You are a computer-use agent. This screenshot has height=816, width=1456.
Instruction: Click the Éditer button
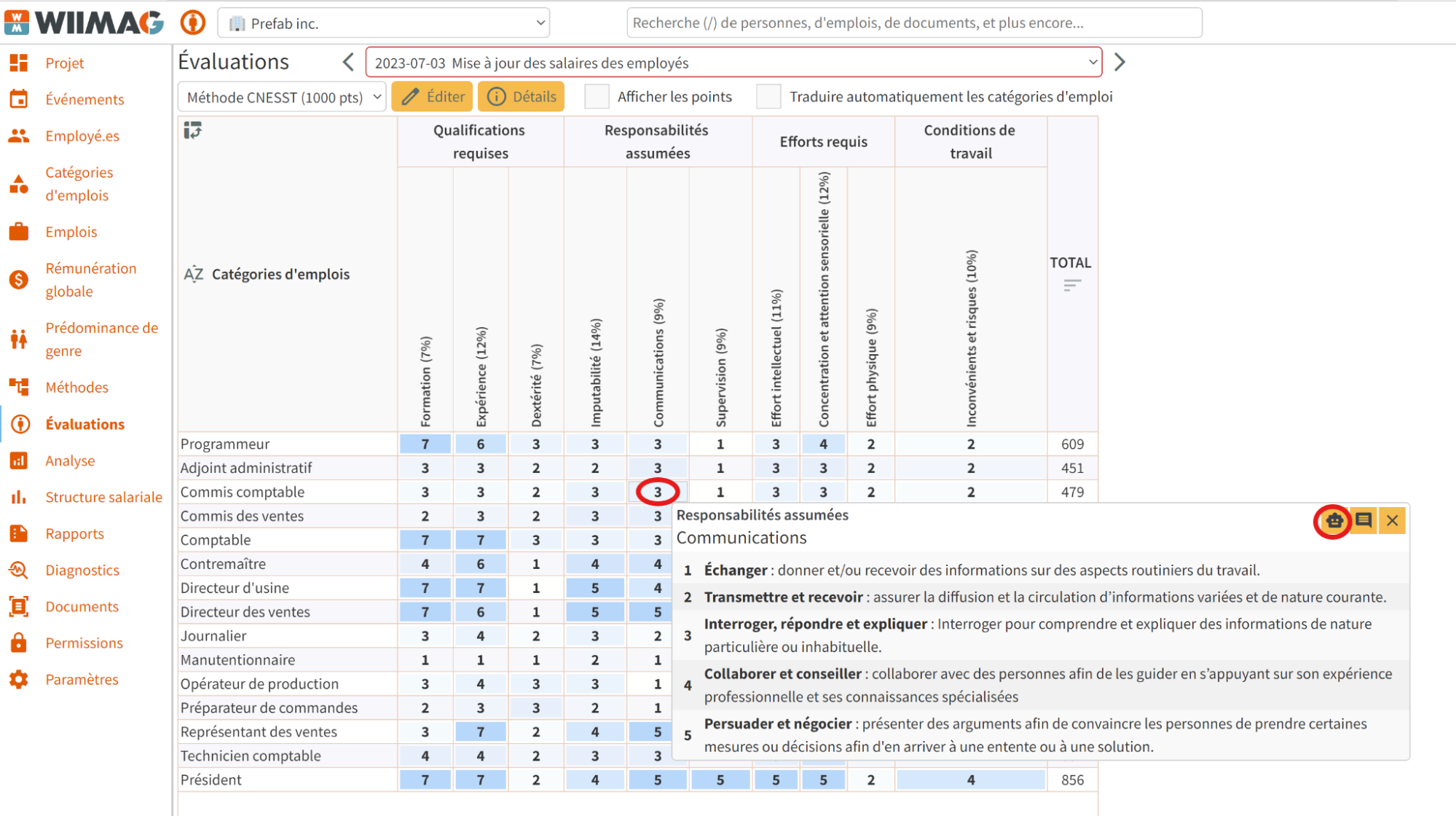[x=432, y=97]
